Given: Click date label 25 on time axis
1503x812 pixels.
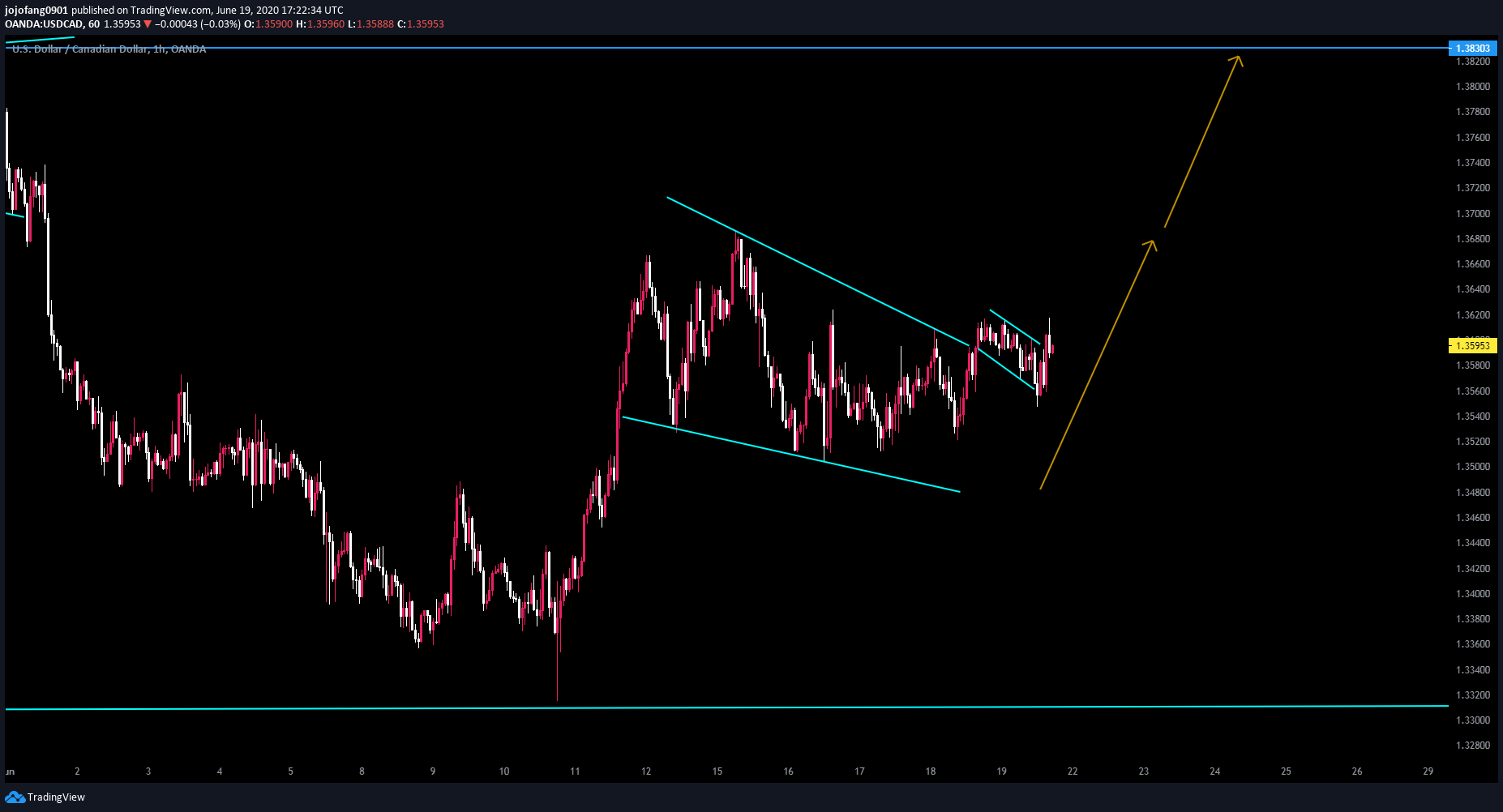Looking at the screenshot, I should pyautogui.click(x=1287, y=771).
